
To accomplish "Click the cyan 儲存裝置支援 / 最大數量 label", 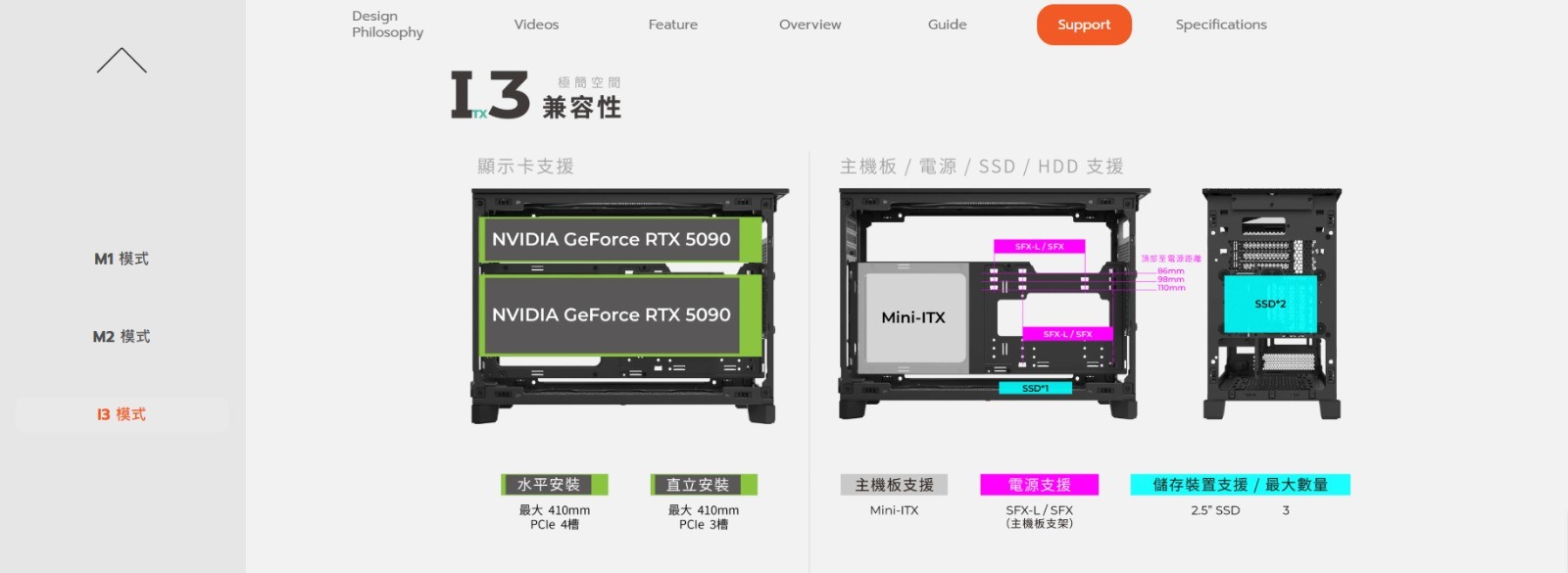I will coord(1240,485).
